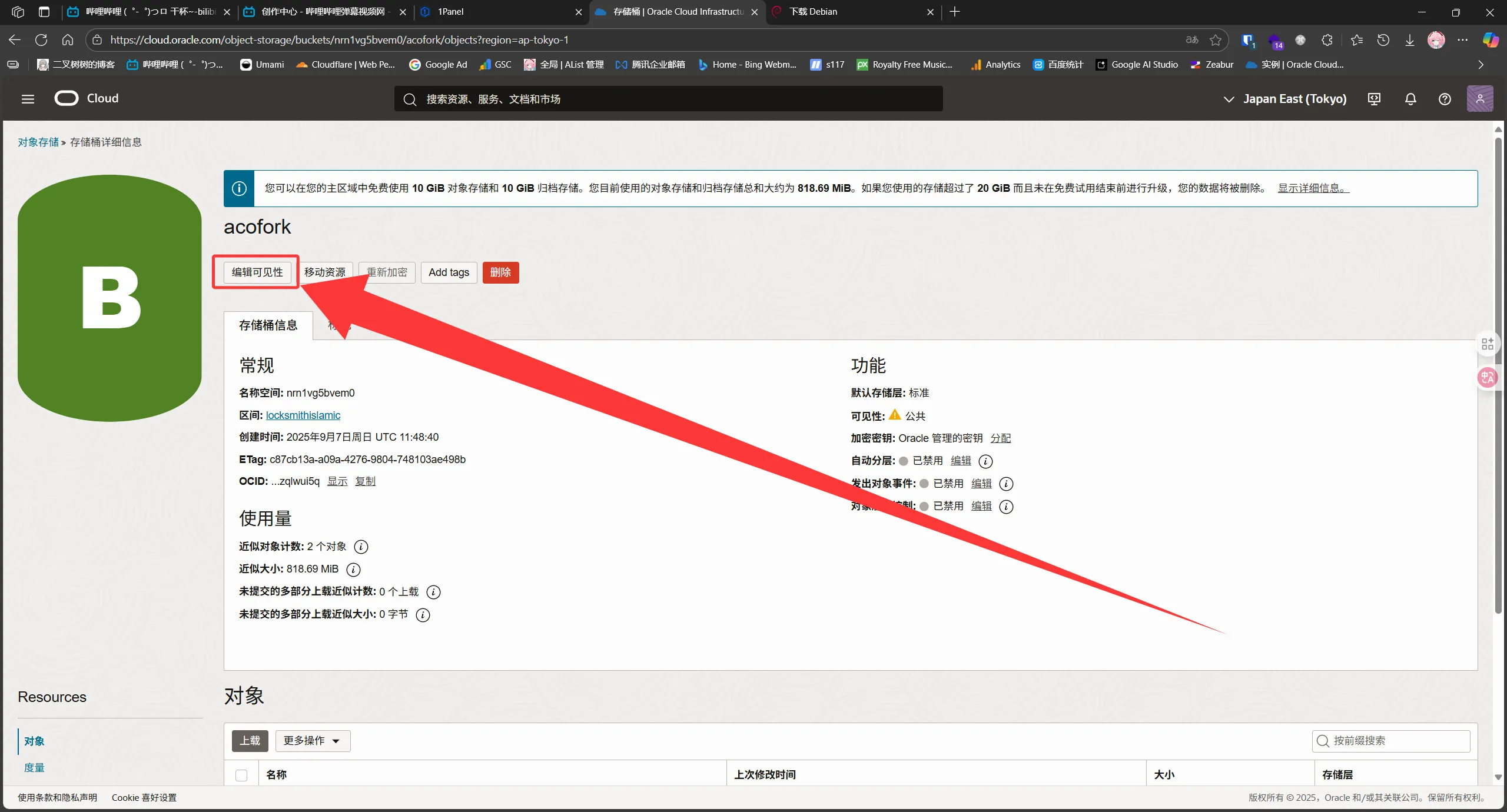The height and width of the screenshot is (812, 1507).
Task: Open the Cloud Shell developer tools icon
Action: (x=1374, y=99)
